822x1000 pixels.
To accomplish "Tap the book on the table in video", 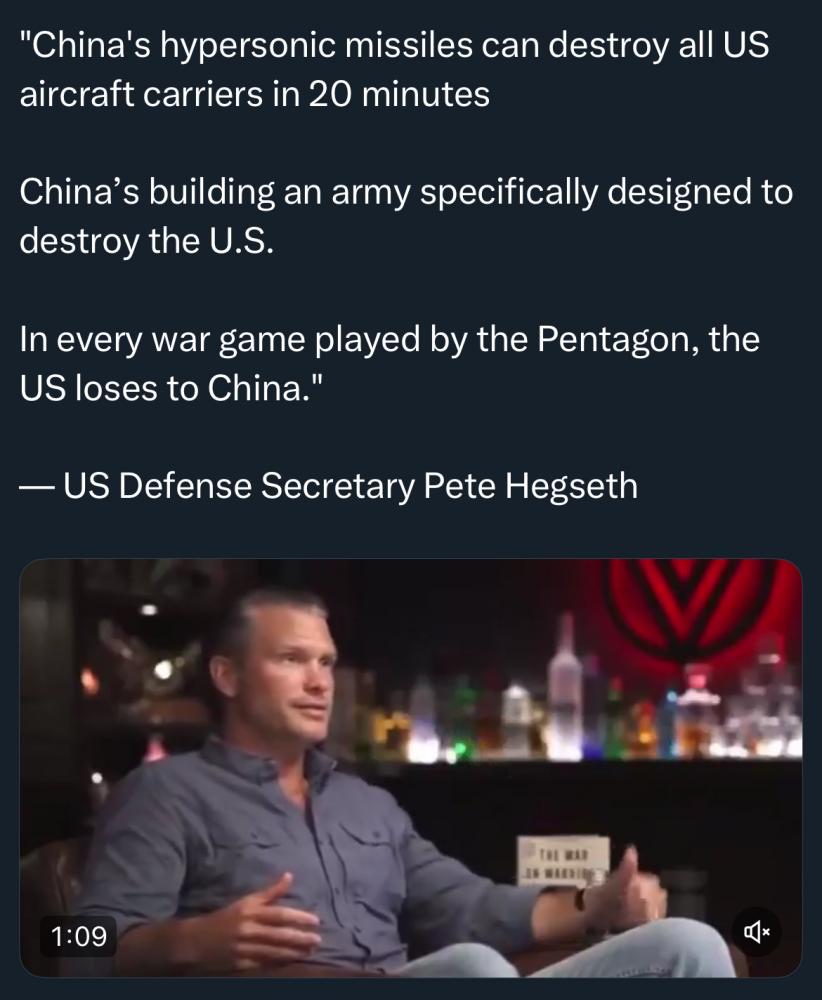I will (563, 861).
